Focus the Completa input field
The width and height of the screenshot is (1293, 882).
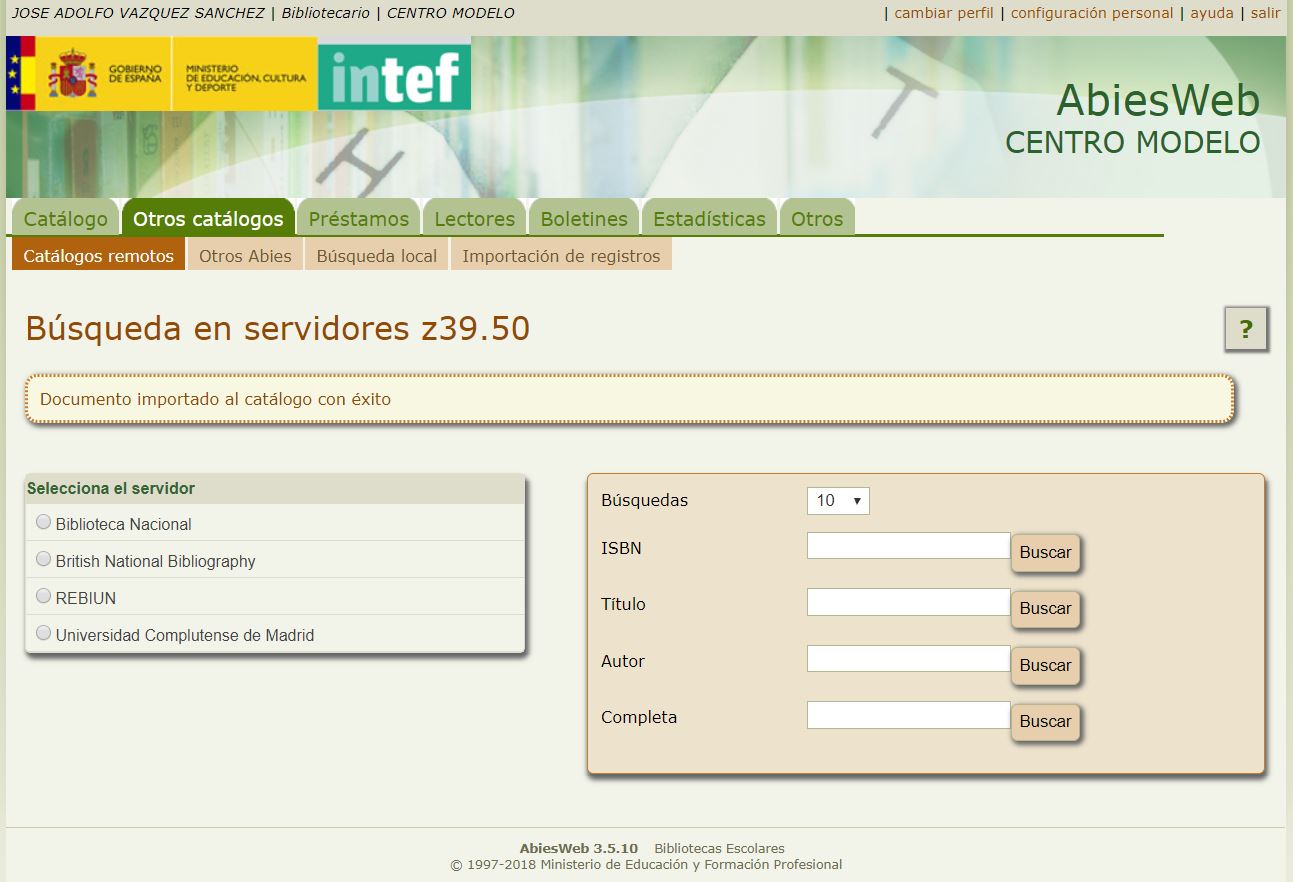pyautogui.click(x=909, y=715)
